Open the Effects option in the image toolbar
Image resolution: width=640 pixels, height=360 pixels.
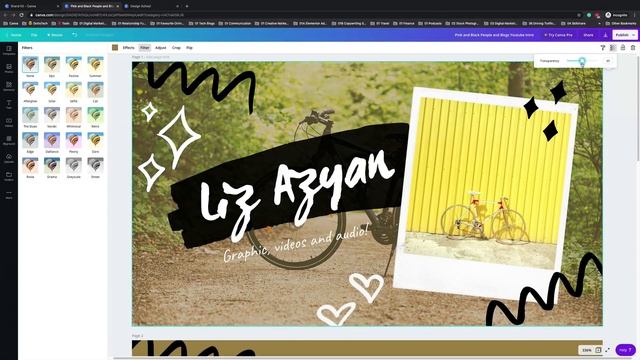click(129, 48)
